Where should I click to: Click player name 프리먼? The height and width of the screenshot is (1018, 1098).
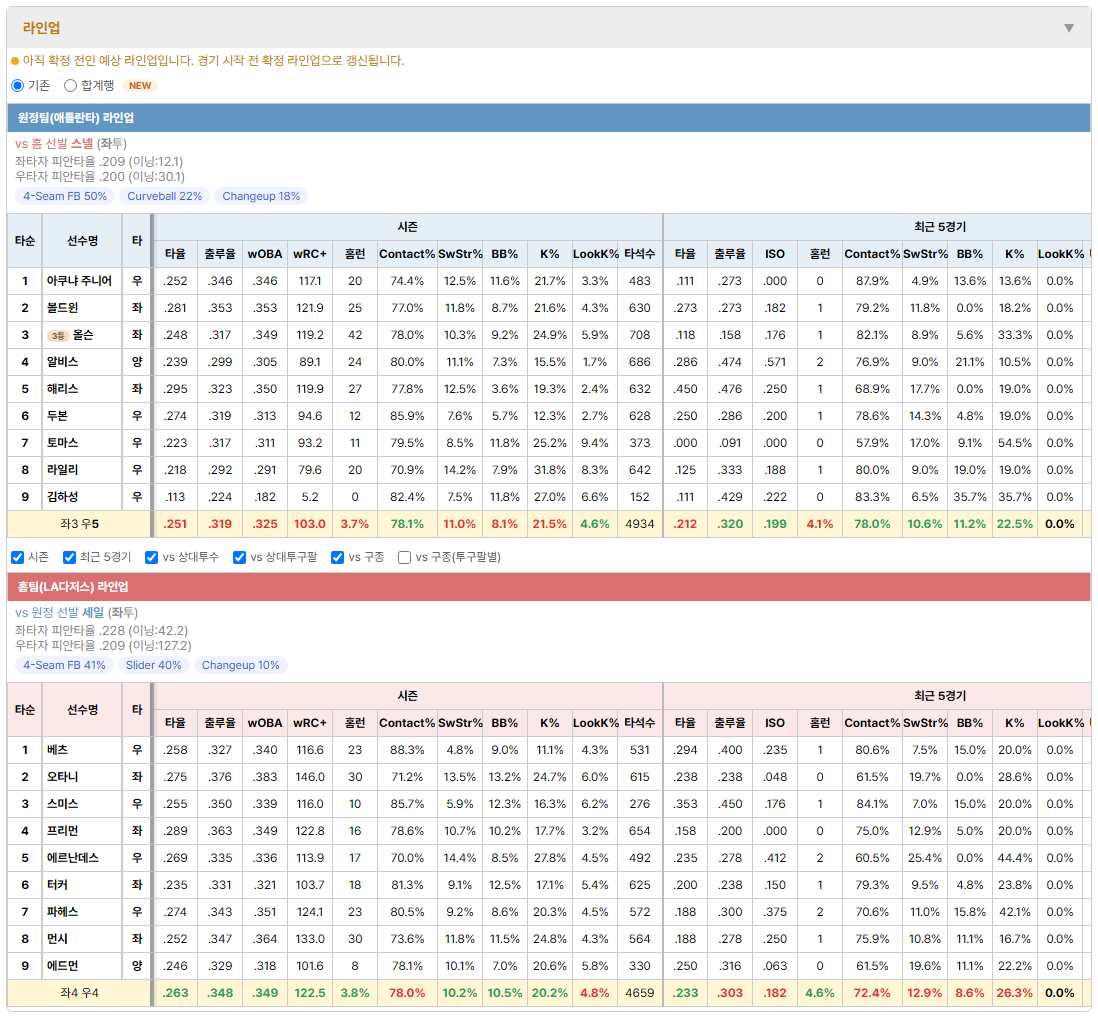(x=62, y=831)
